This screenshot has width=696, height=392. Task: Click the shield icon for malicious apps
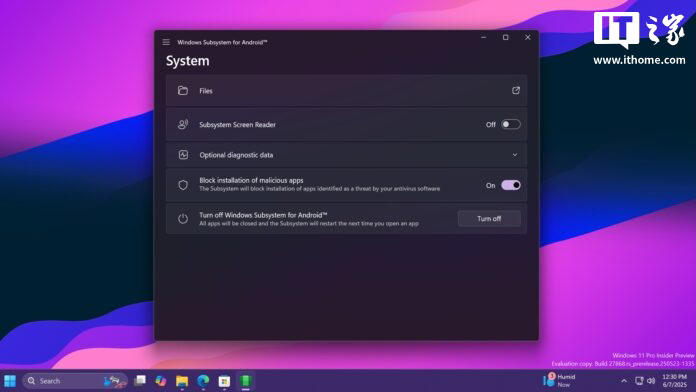click(183, 185)
